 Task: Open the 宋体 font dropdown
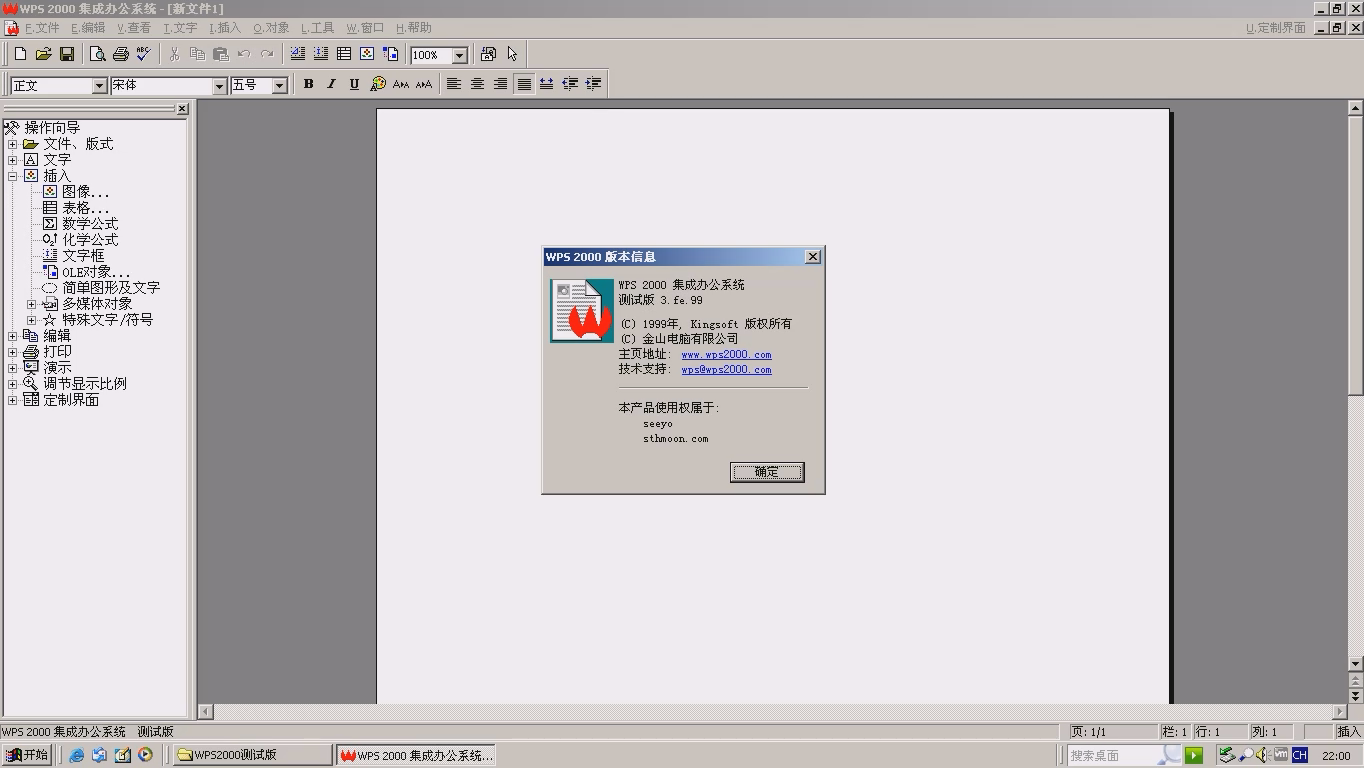pyautogui.click(x=219, y=86)
